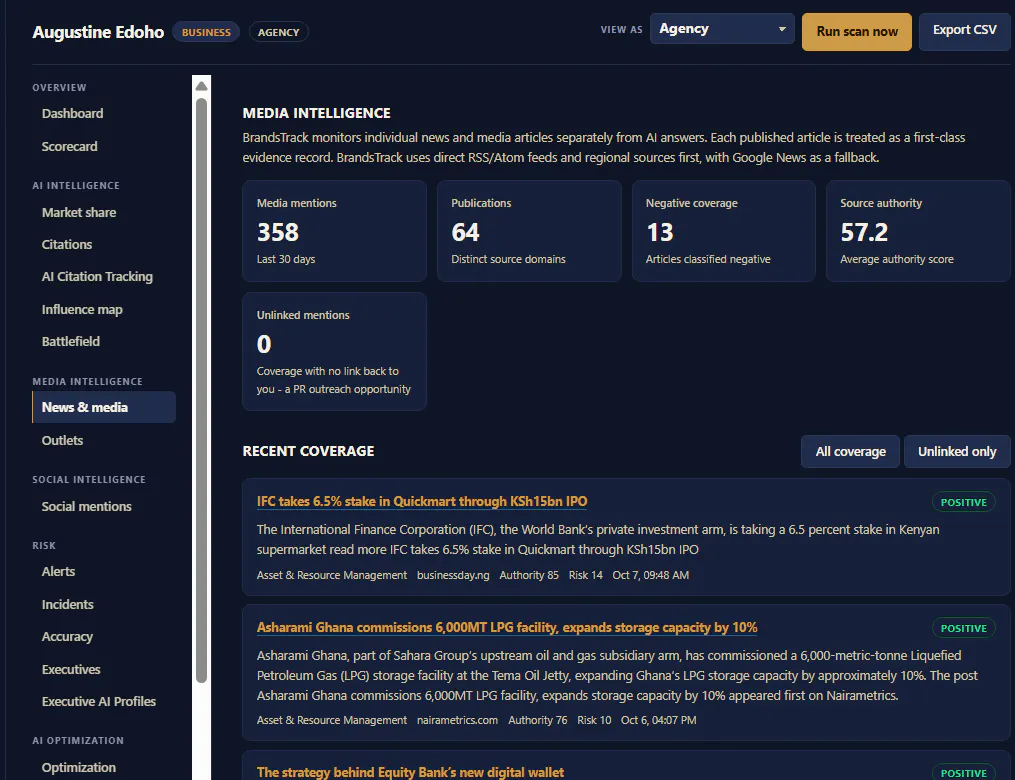This screenshot has width=1015, height=780.
Task: Click POSITIVE tag on IFC article
Action: [x=963, y=502]
